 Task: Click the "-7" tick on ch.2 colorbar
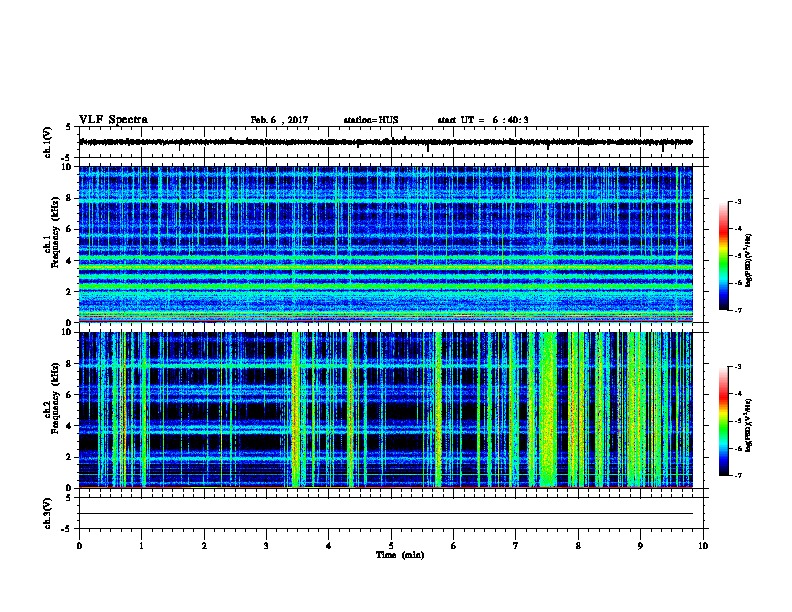(737, 475)
